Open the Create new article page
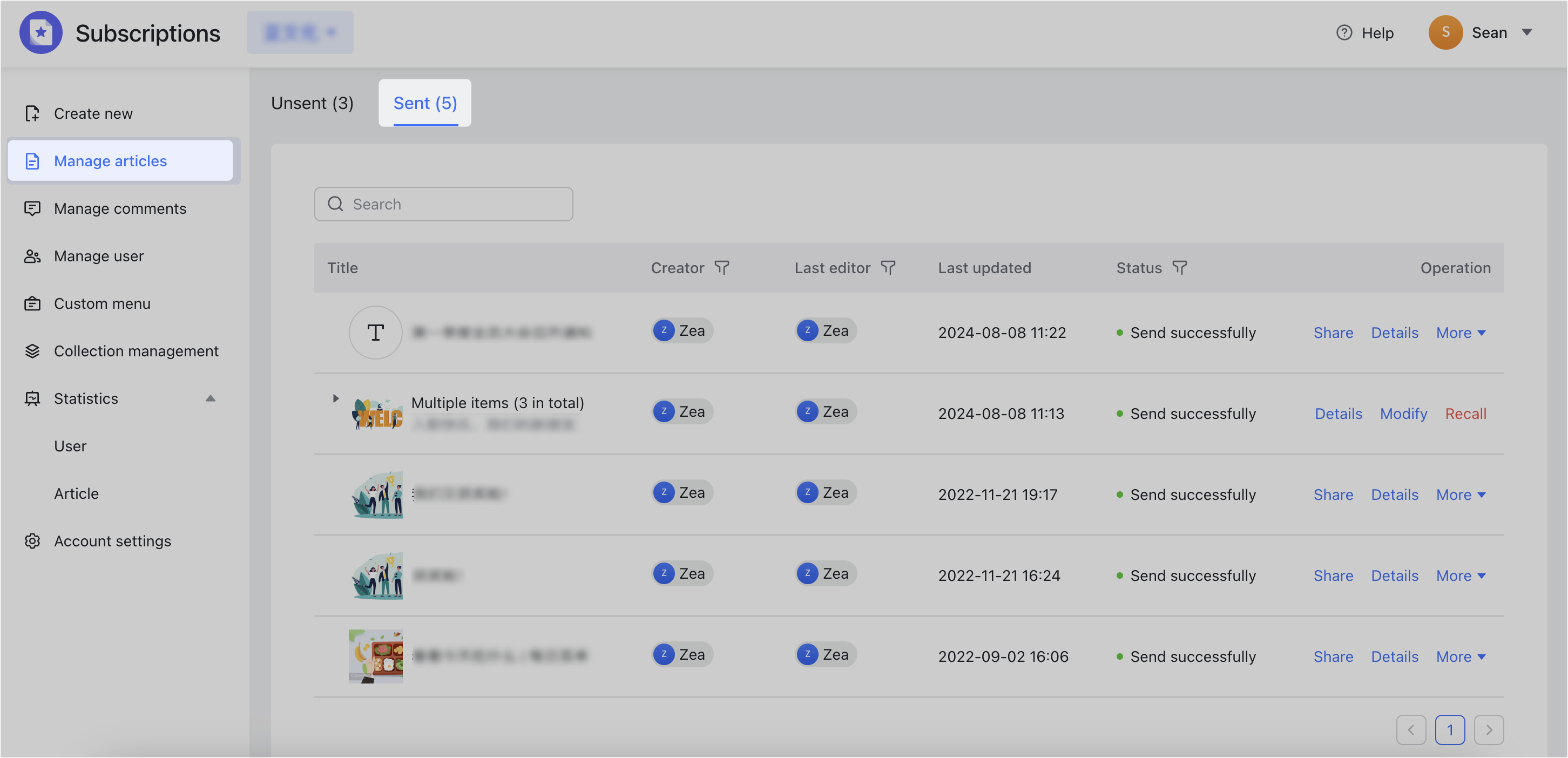 pos(92,113)
